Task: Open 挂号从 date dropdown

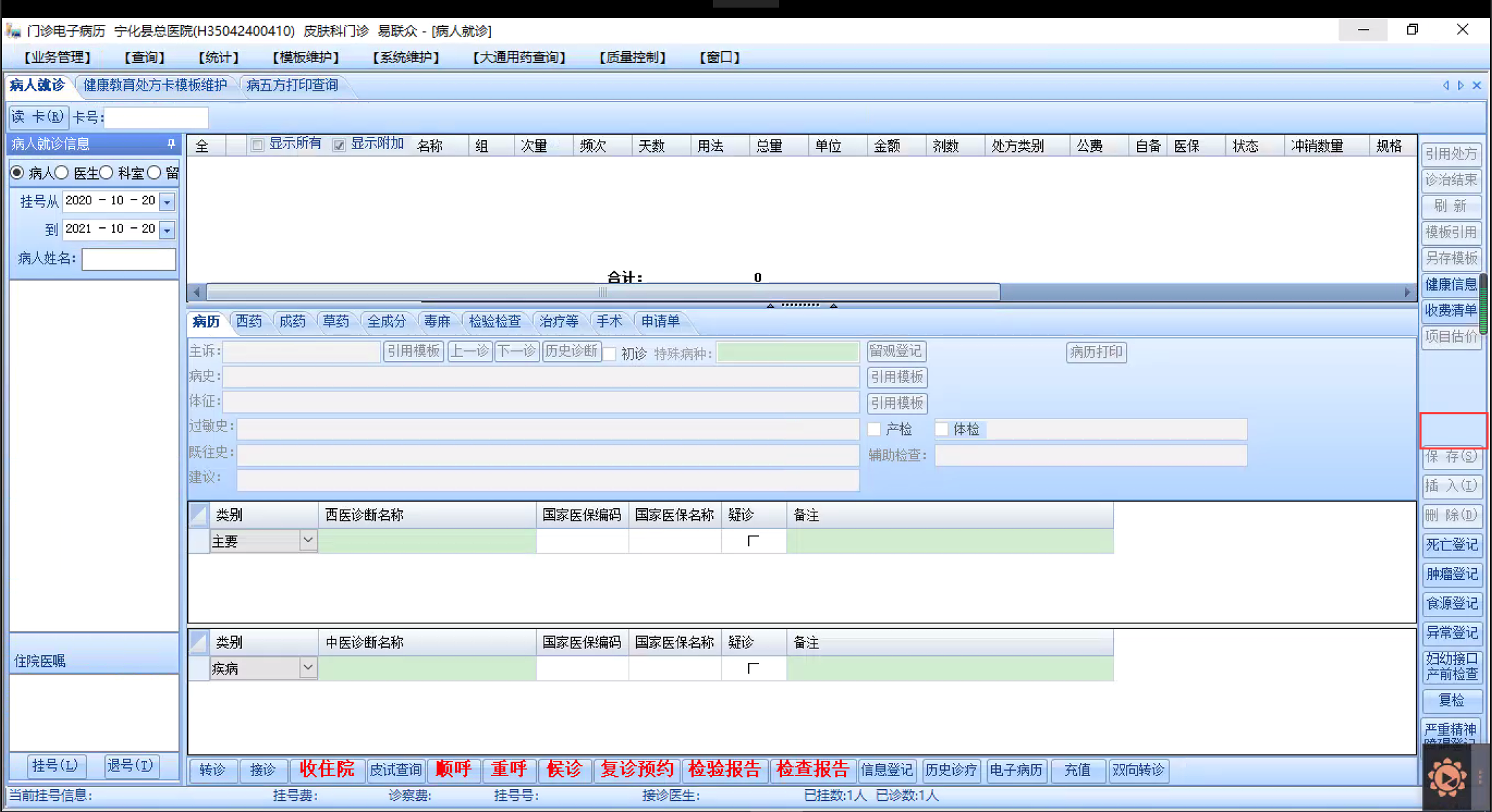Action: click(x=167, y=202)
